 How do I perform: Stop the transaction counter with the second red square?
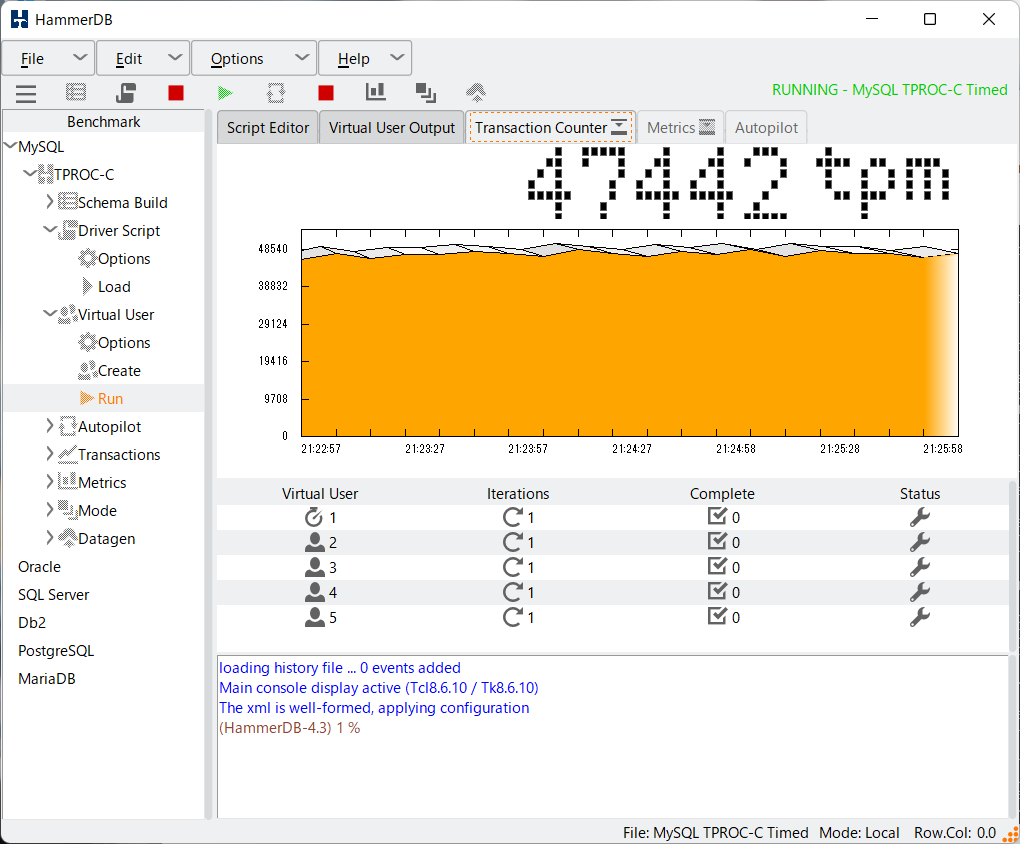pyautogui.click(x=326, y=93)
